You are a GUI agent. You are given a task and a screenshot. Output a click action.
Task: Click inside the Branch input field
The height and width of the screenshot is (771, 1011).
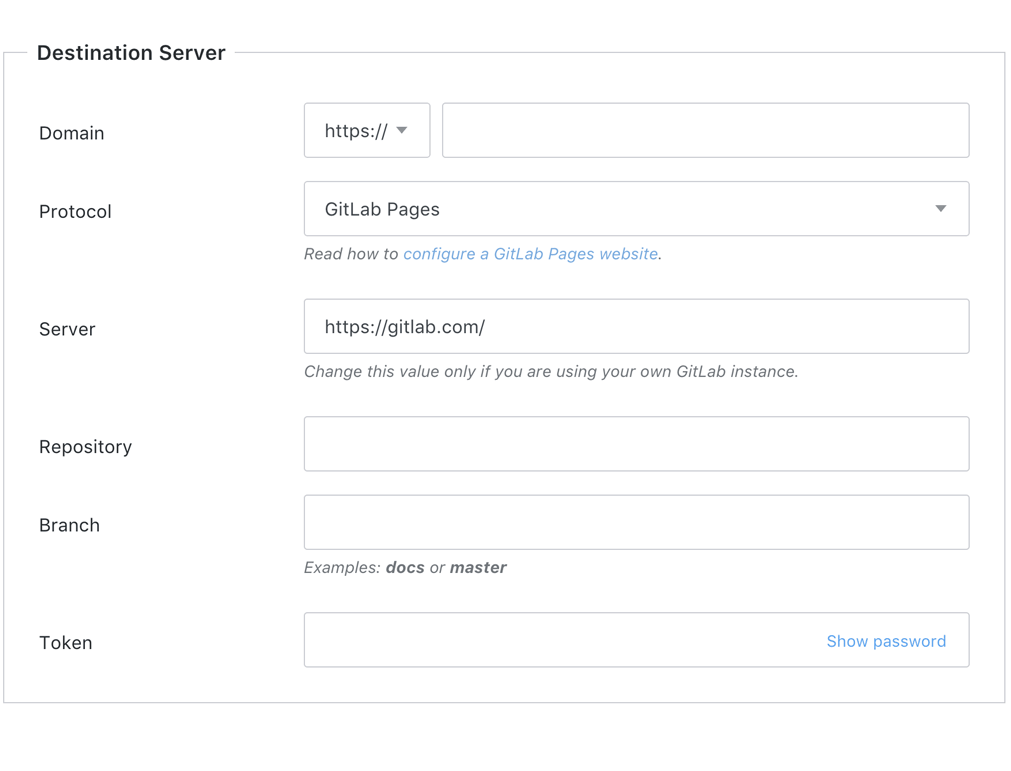click(x=636, y=522)
